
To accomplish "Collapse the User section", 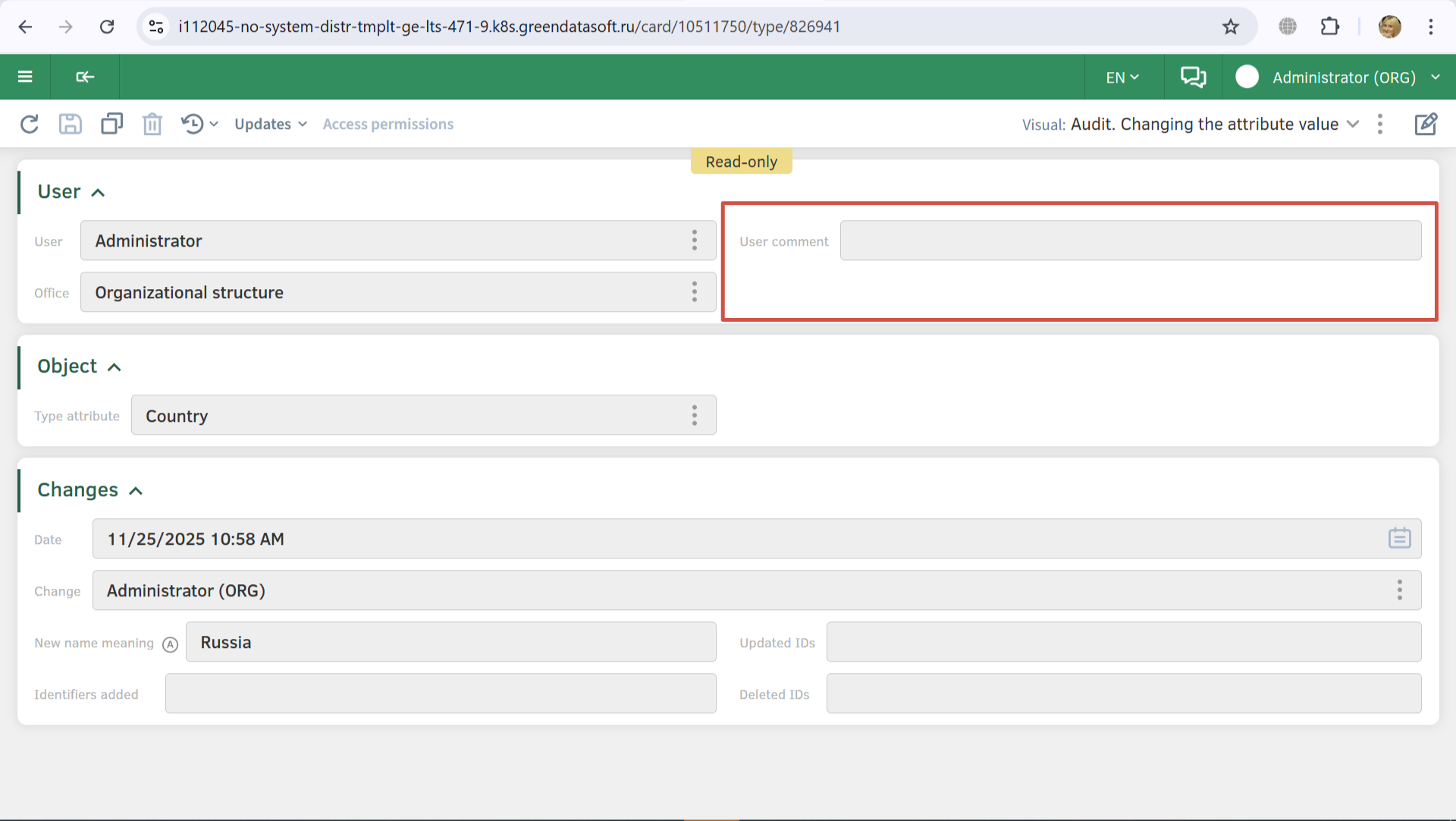I will [x=98, y=193].
